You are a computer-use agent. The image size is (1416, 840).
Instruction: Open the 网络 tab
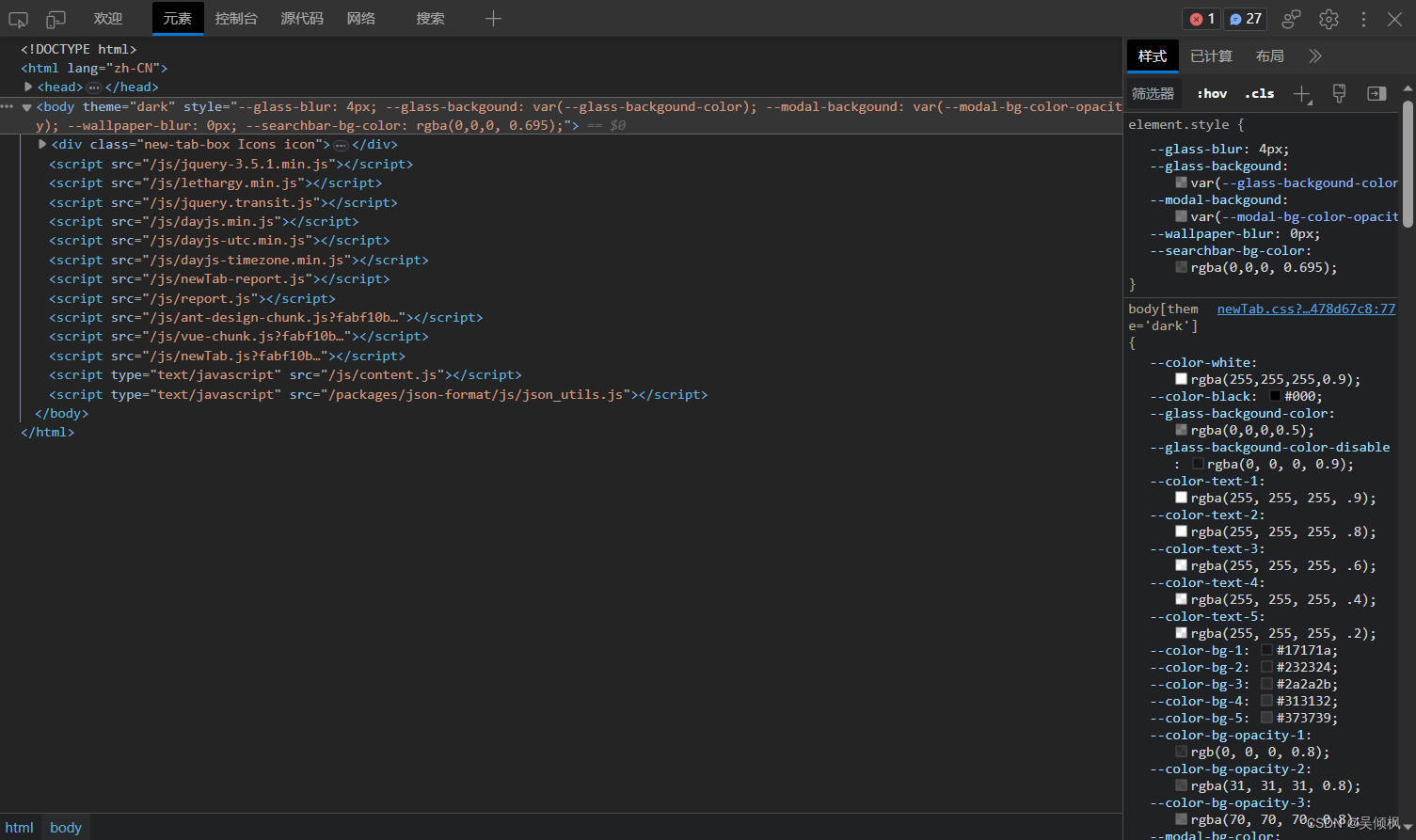coord(361,19)
